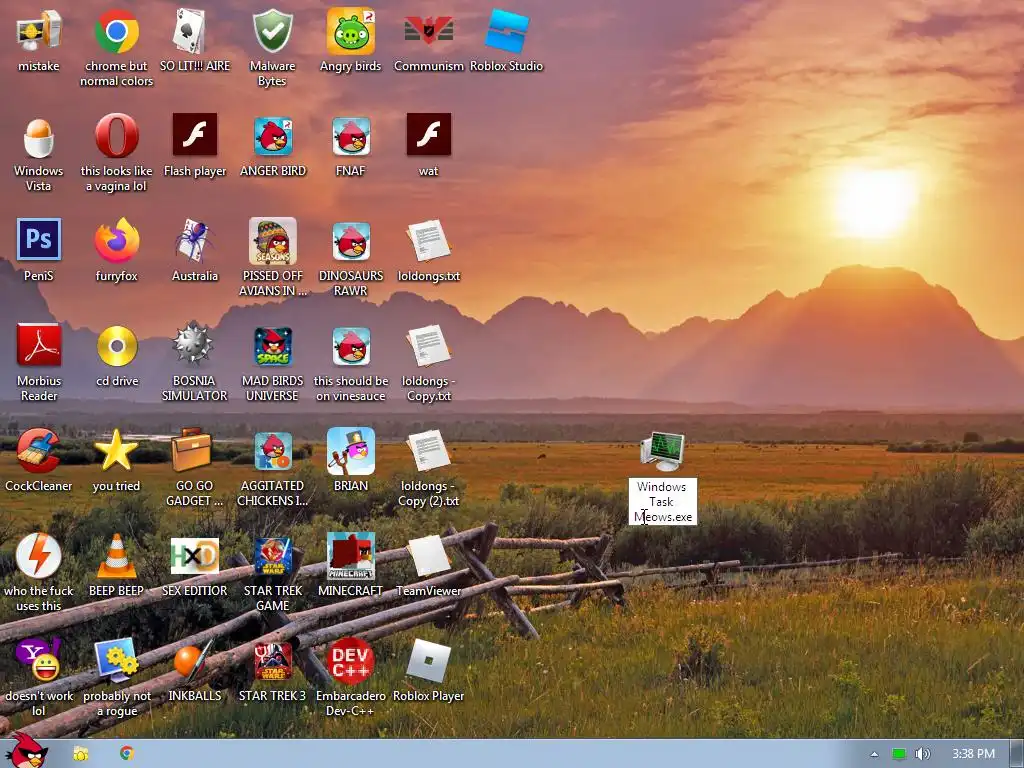Viewport: 1024px width, 768px height.
Task: Click the Chrome icon on the taskbar
Action: [x=127, y=754]
